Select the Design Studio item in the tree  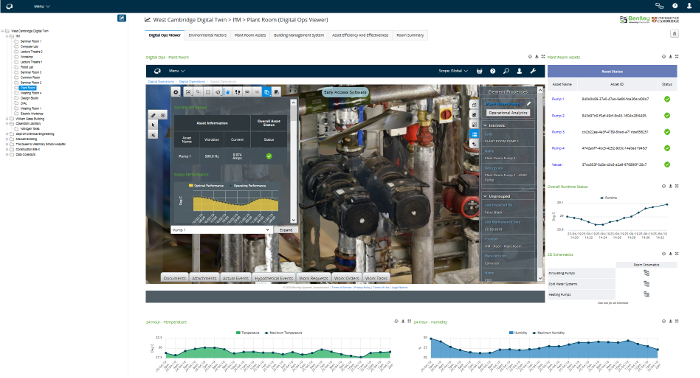pyautogui.click(x=29, y=98)
